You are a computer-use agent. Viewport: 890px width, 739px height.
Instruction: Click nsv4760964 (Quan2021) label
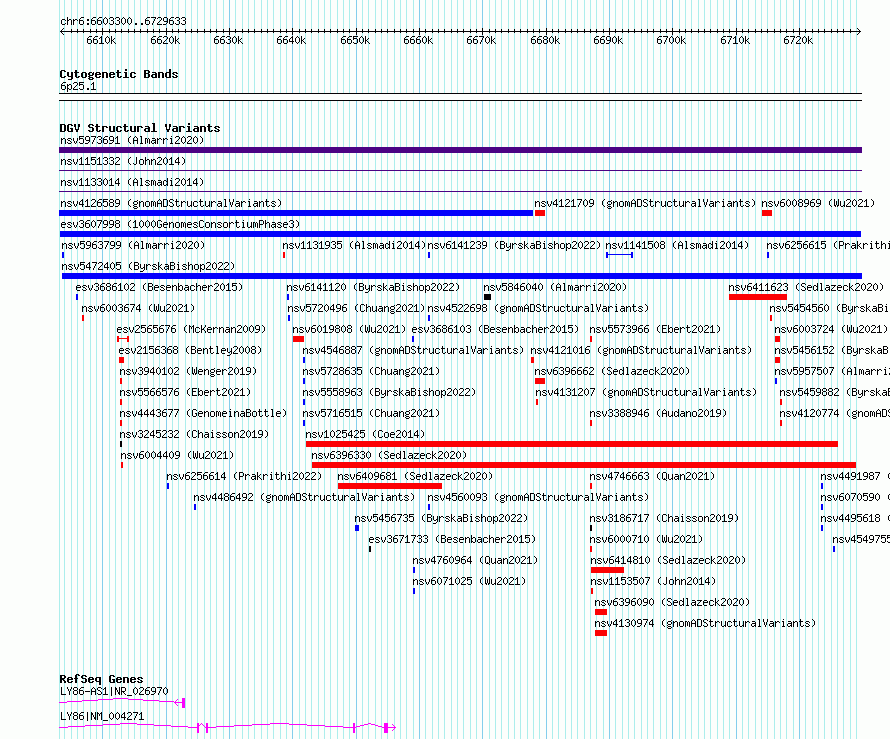[475, 560]
